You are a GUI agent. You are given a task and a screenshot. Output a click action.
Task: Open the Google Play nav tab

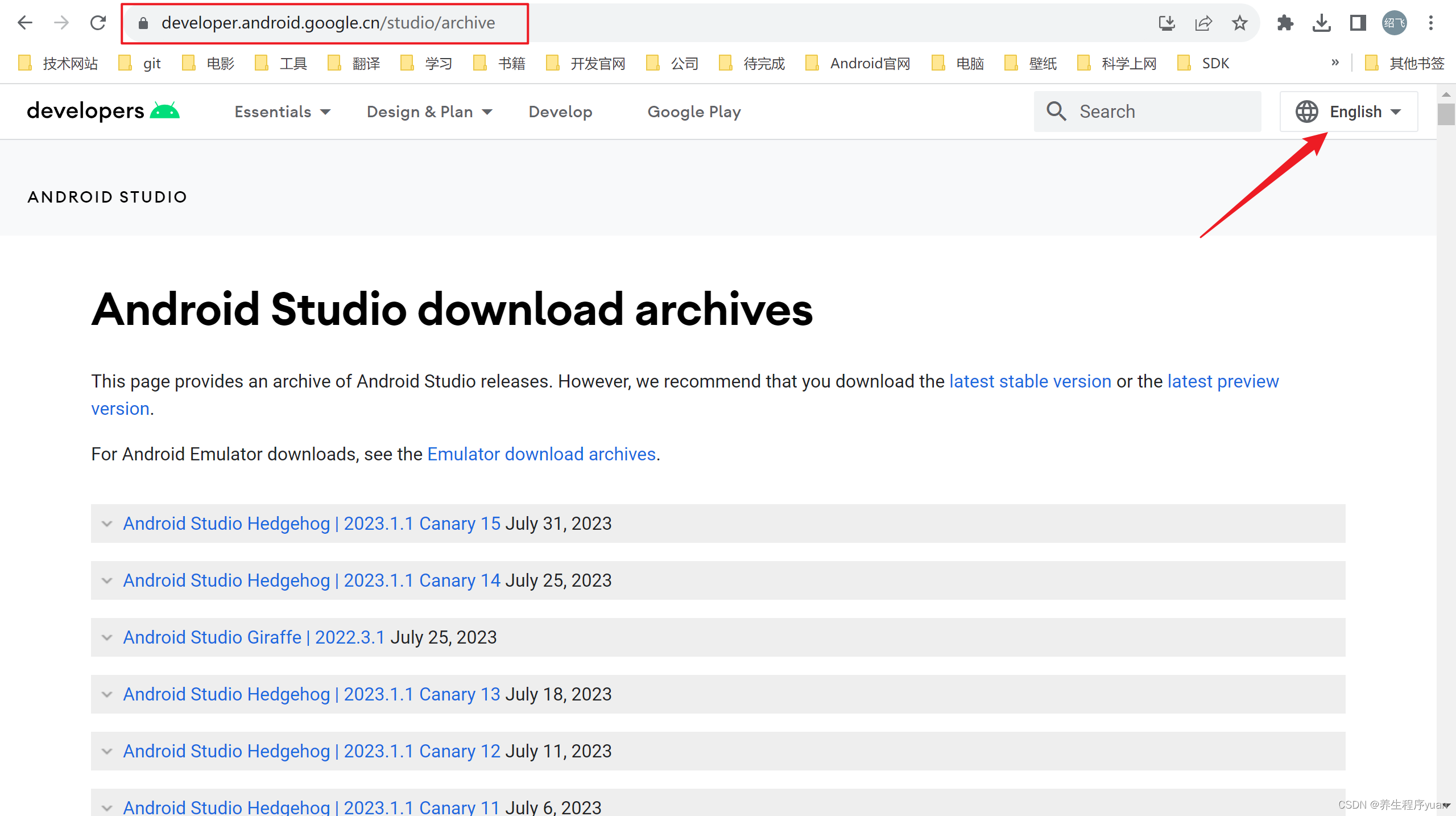pos(694,112)
